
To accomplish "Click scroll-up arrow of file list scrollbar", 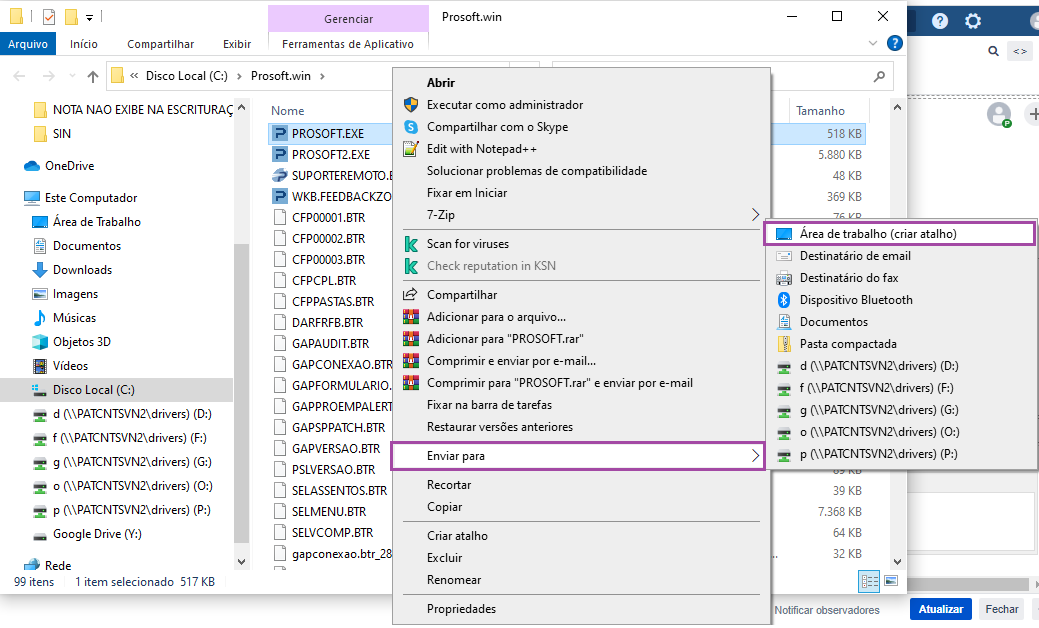I will 897,107.
